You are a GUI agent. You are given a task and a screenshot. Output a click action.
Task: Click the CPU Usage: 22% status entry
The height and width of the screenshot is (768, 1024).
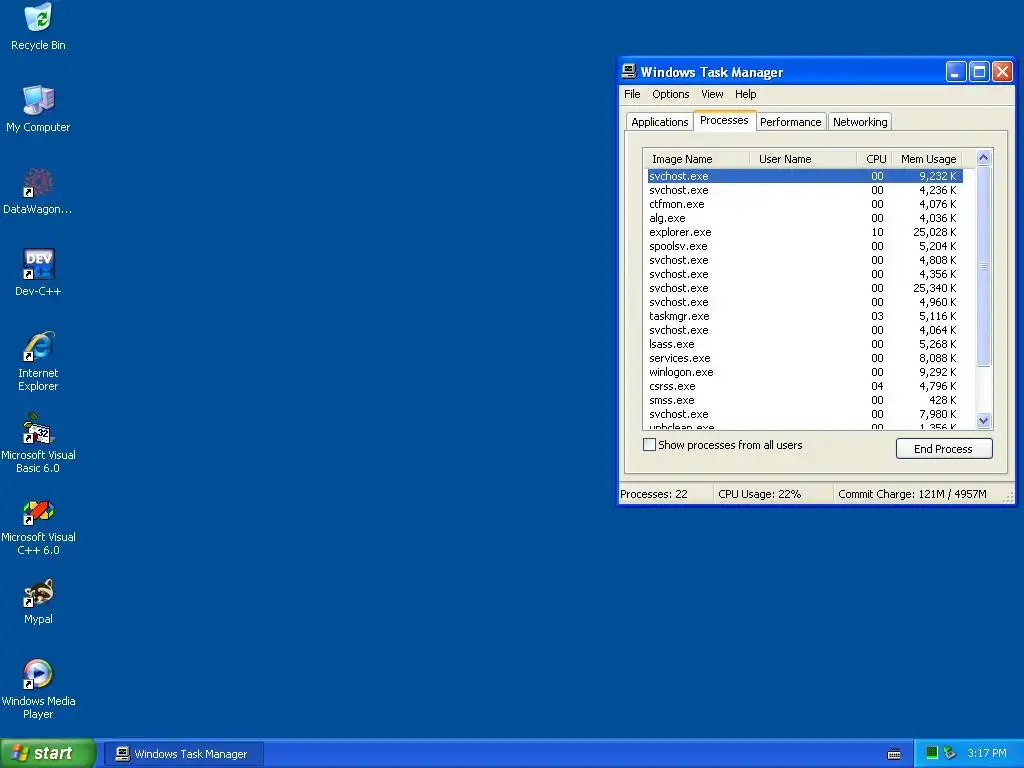click(773, 494)
